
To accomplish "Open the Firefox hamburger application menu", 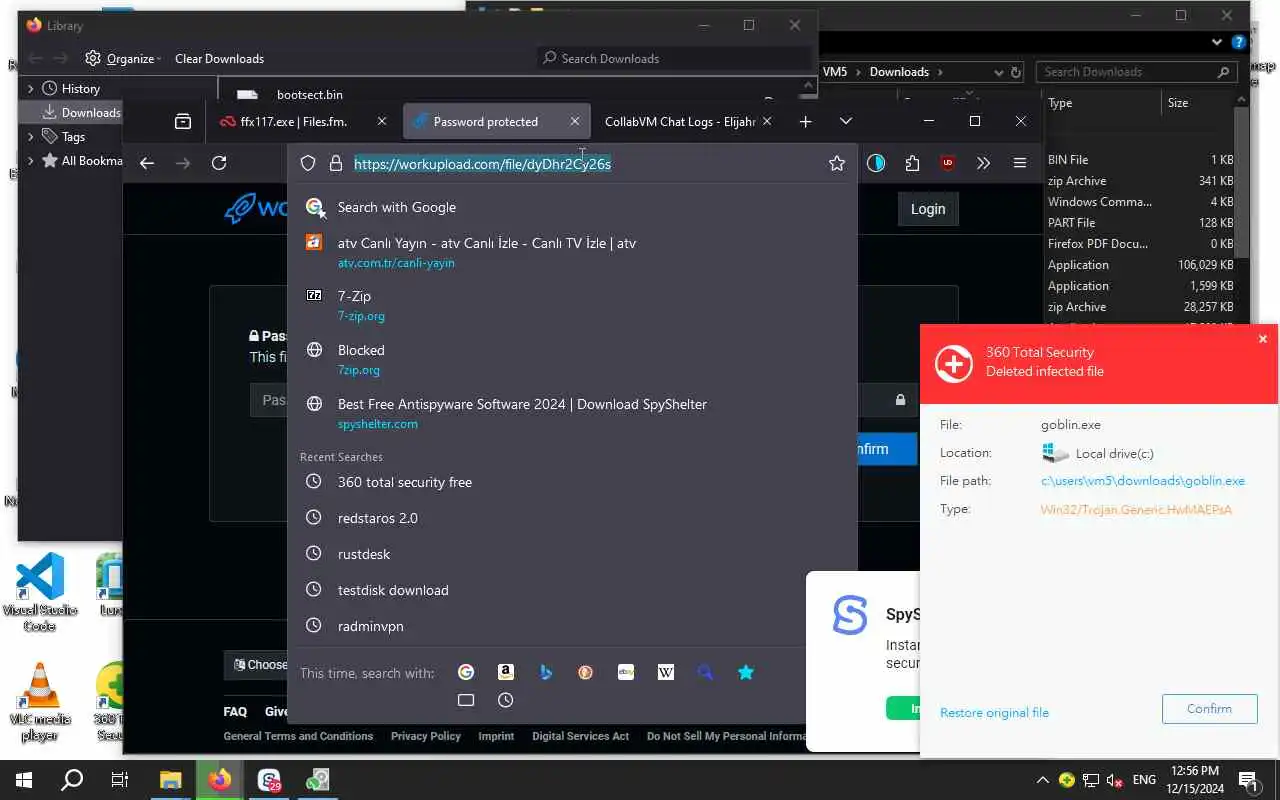I will point(1019,163).
